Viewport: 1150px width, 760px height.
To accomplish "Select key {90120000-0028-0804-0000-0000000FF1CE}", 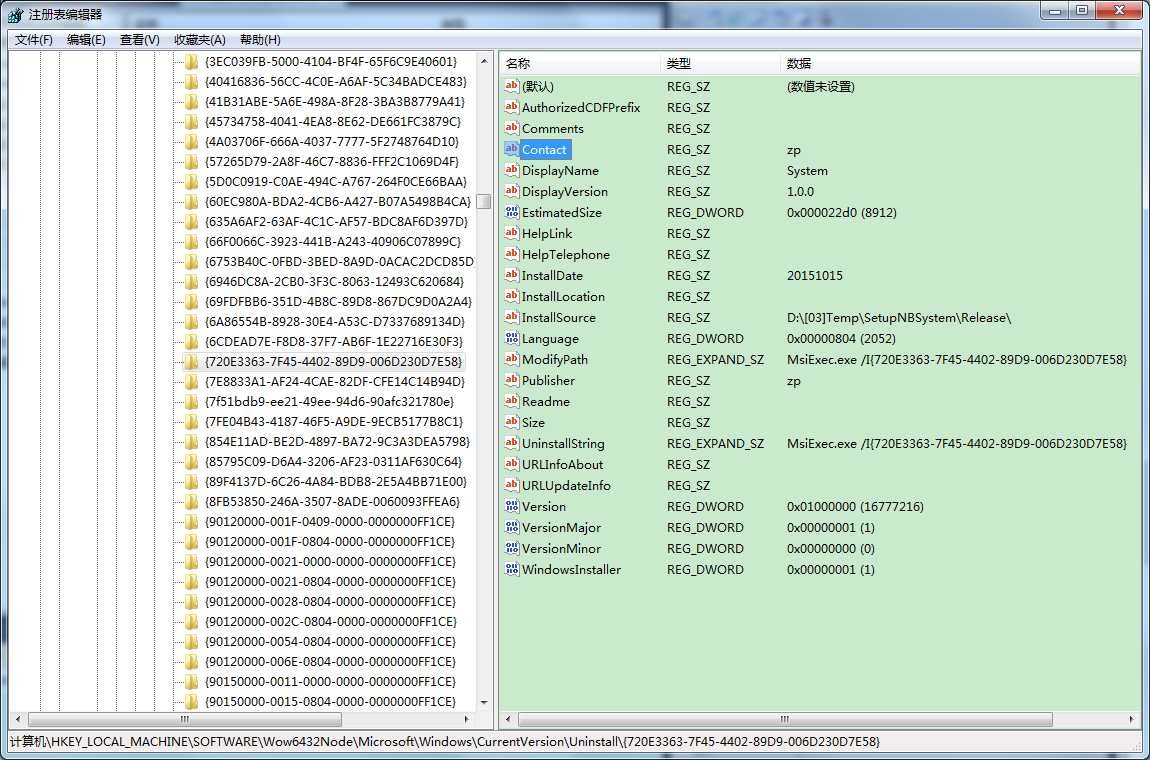I will [x=331, y=602].
